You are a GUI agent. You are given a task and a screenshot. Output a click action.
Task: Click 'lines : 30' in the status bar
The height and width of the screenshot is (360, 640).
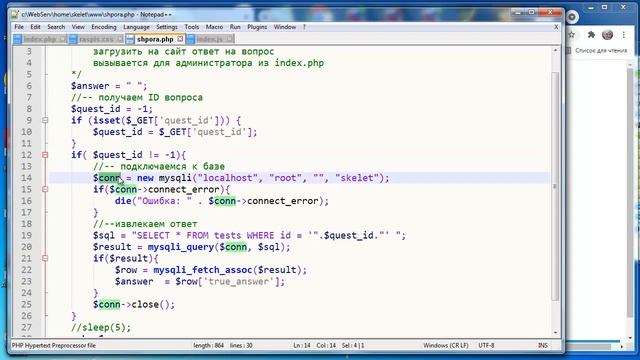(x=241, y=345)
